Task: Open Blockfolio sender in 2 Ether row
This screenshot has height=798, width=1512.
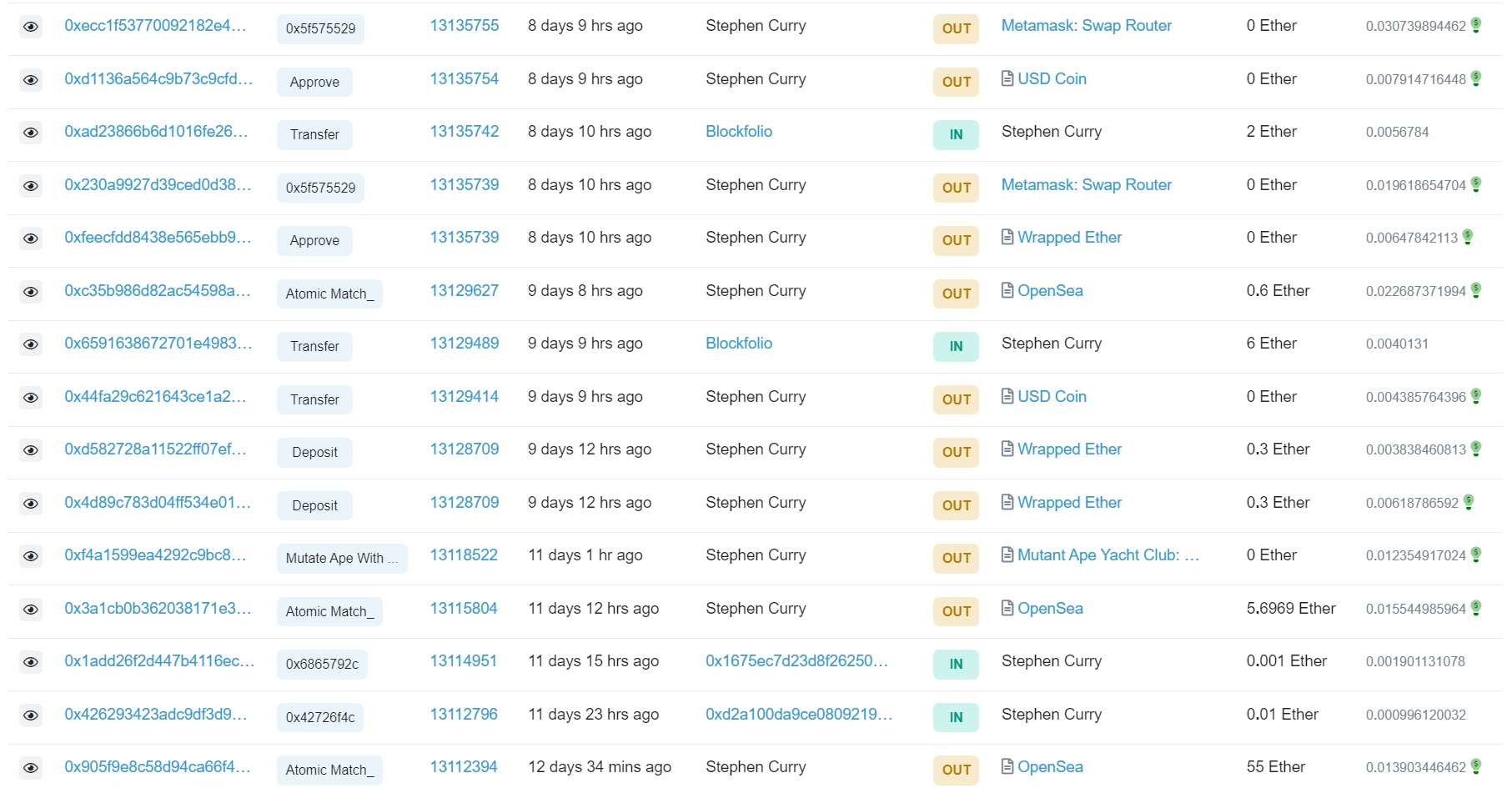Action: (739, 132)
